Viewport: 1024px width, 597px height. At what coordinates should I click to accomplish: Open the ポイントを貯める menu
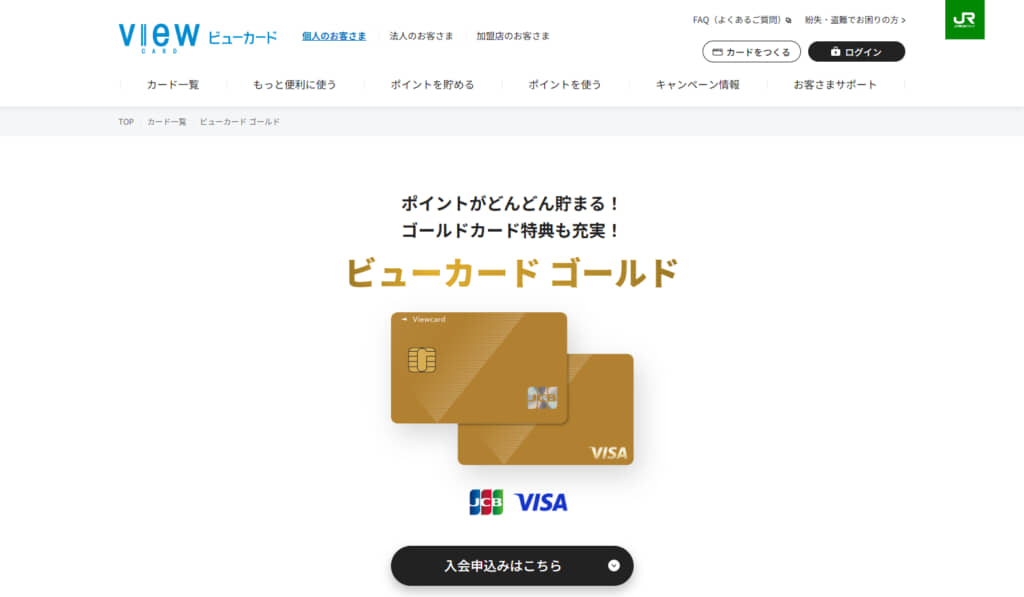[432, 85]
